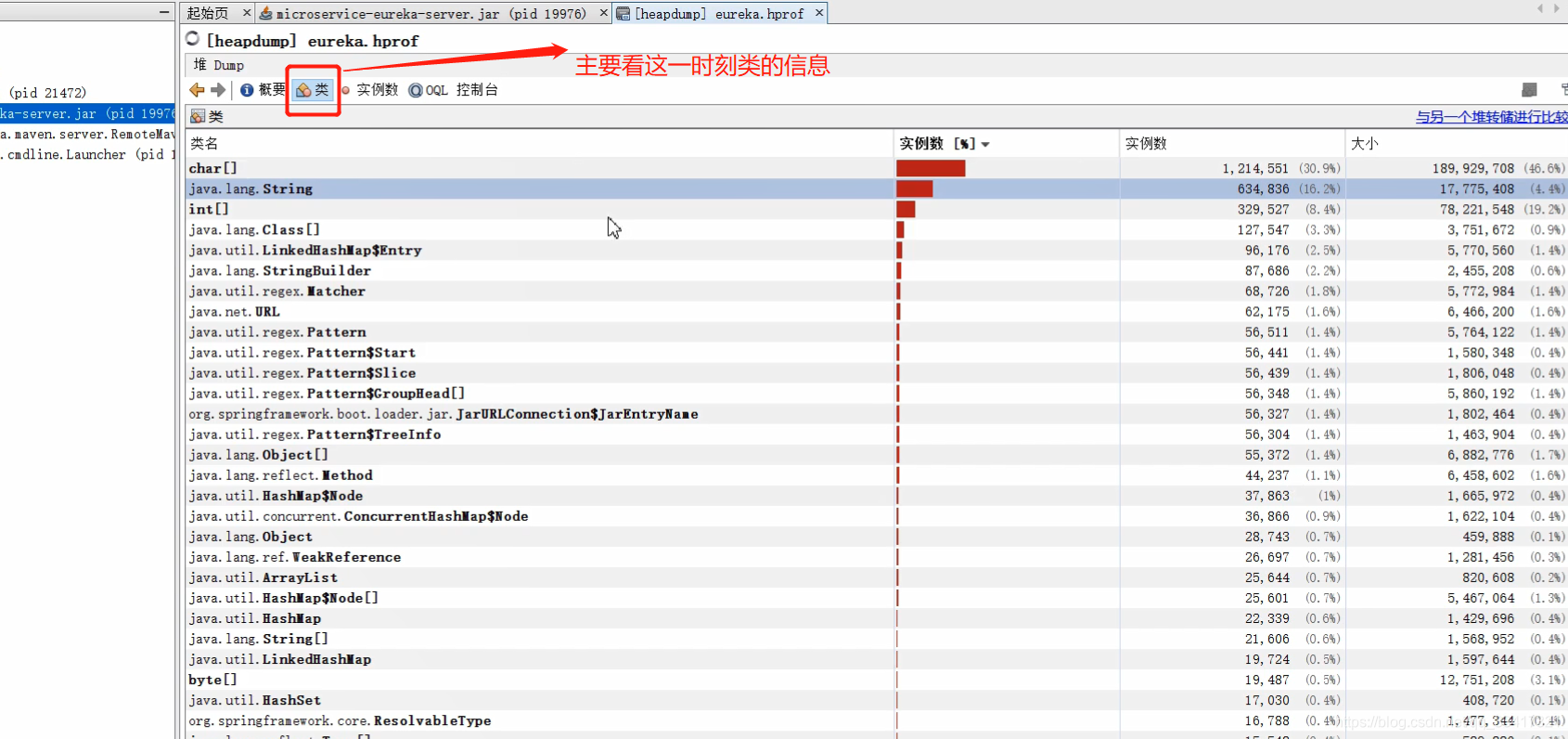
Task: Select the java.lang.ref.WeakReference row
Action: (877, 556)
